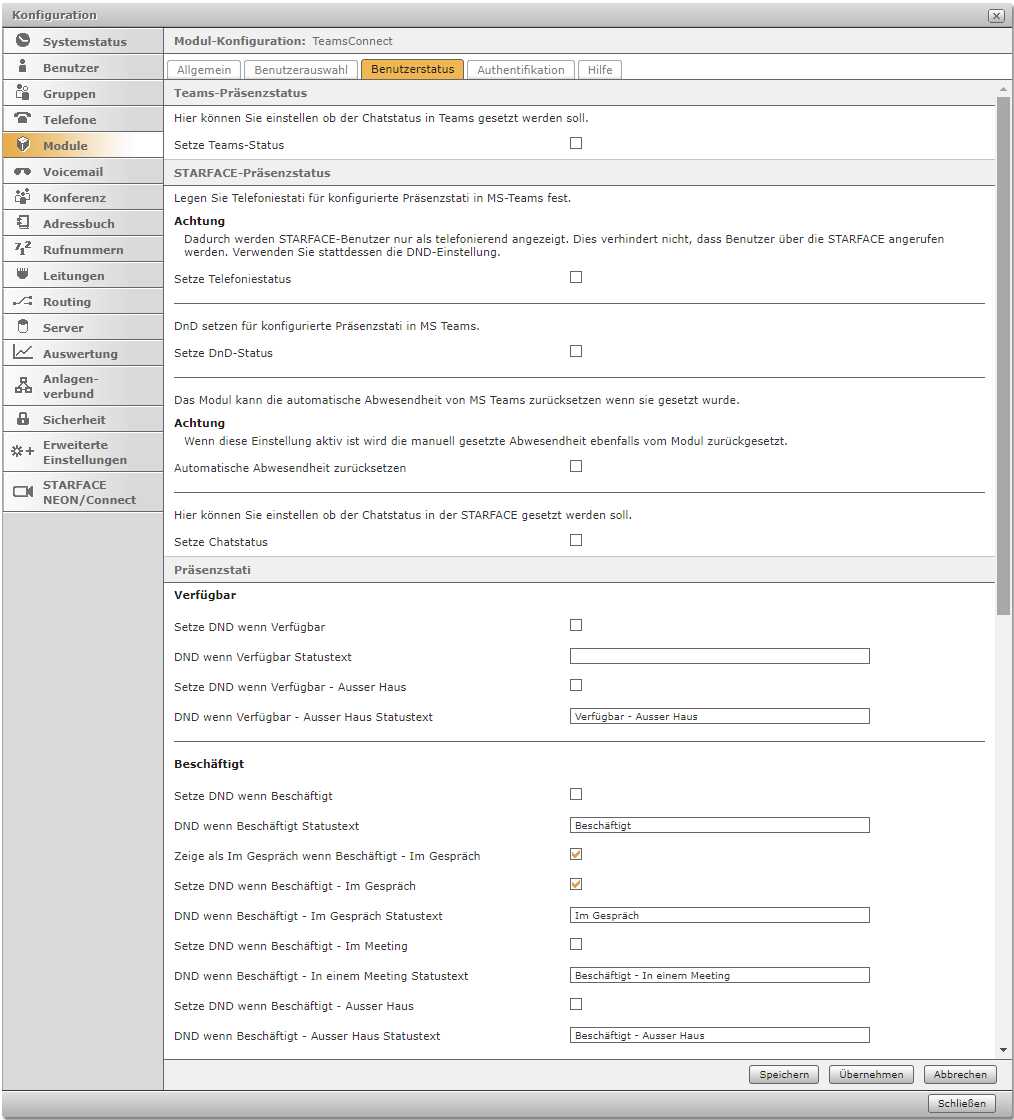Enable the Setze Teams-Status checkbox

coord(575,143)
